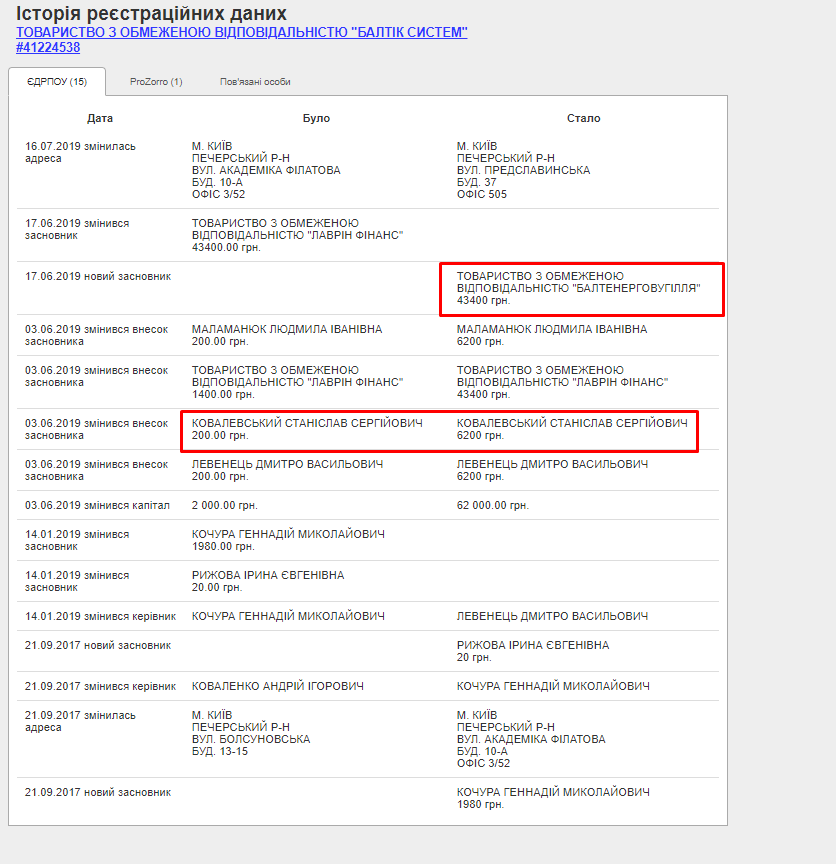Screen dimensions: 836x864
Task: Select КОВАЛЕВСЬКИЙ СТАНІСЛАВ СЕРГІЙОВИЧ 200.00 грн. cell
Action: 308,429
